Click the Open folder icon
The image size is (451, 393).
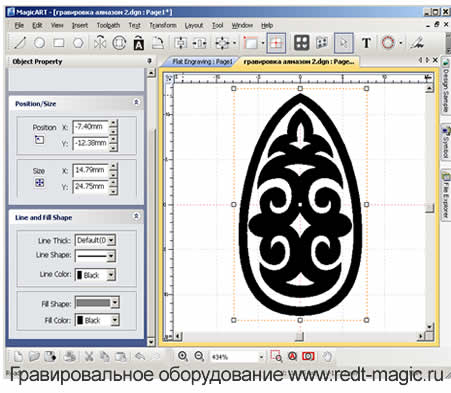[x=34, y=356]
